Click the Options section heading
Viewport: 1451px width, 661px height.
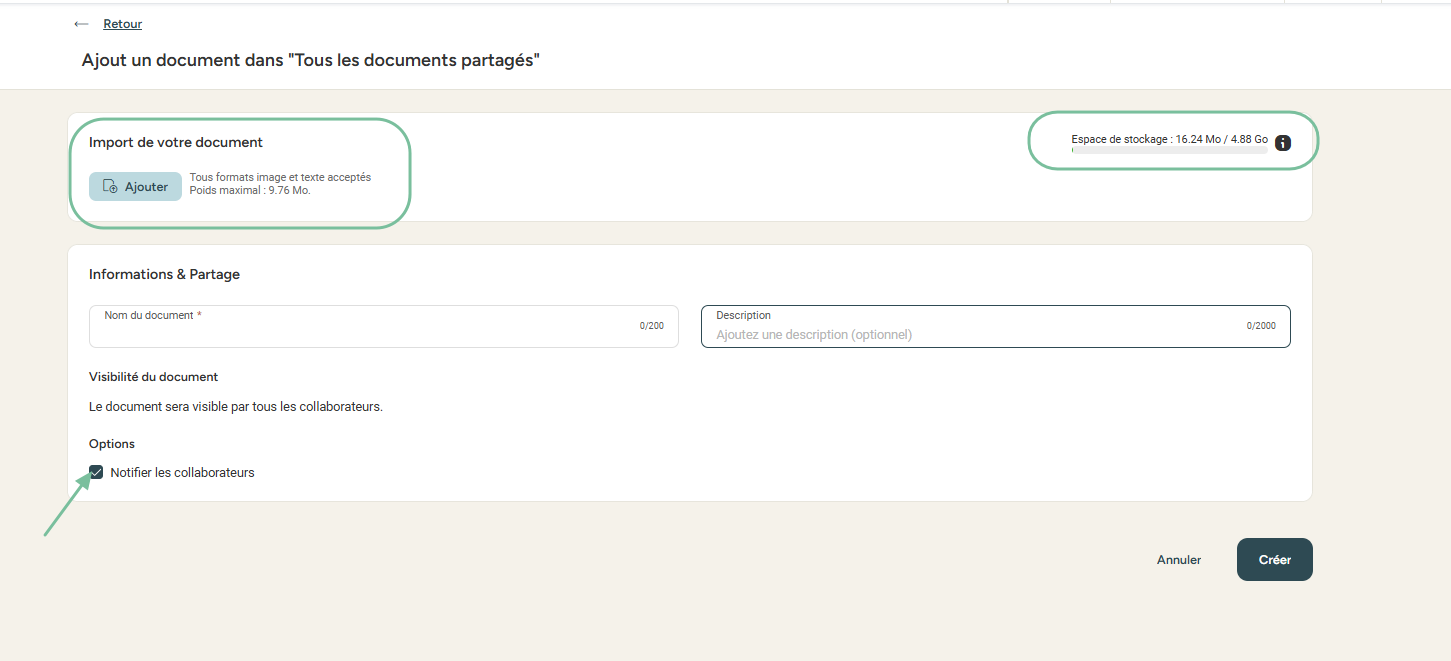pyautogui.click(x=112, y=444)
